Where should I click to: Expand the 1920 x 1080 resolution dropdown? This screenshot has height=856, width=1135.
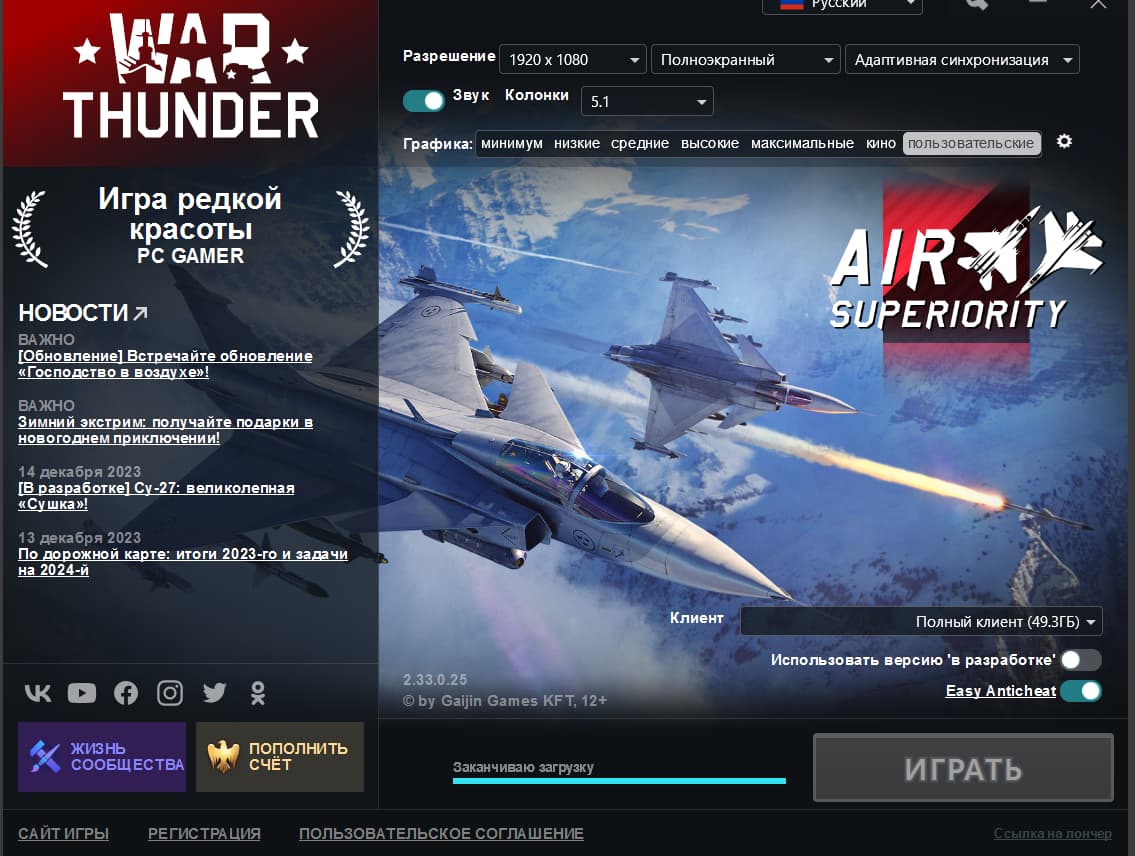(x=572, y=60)
